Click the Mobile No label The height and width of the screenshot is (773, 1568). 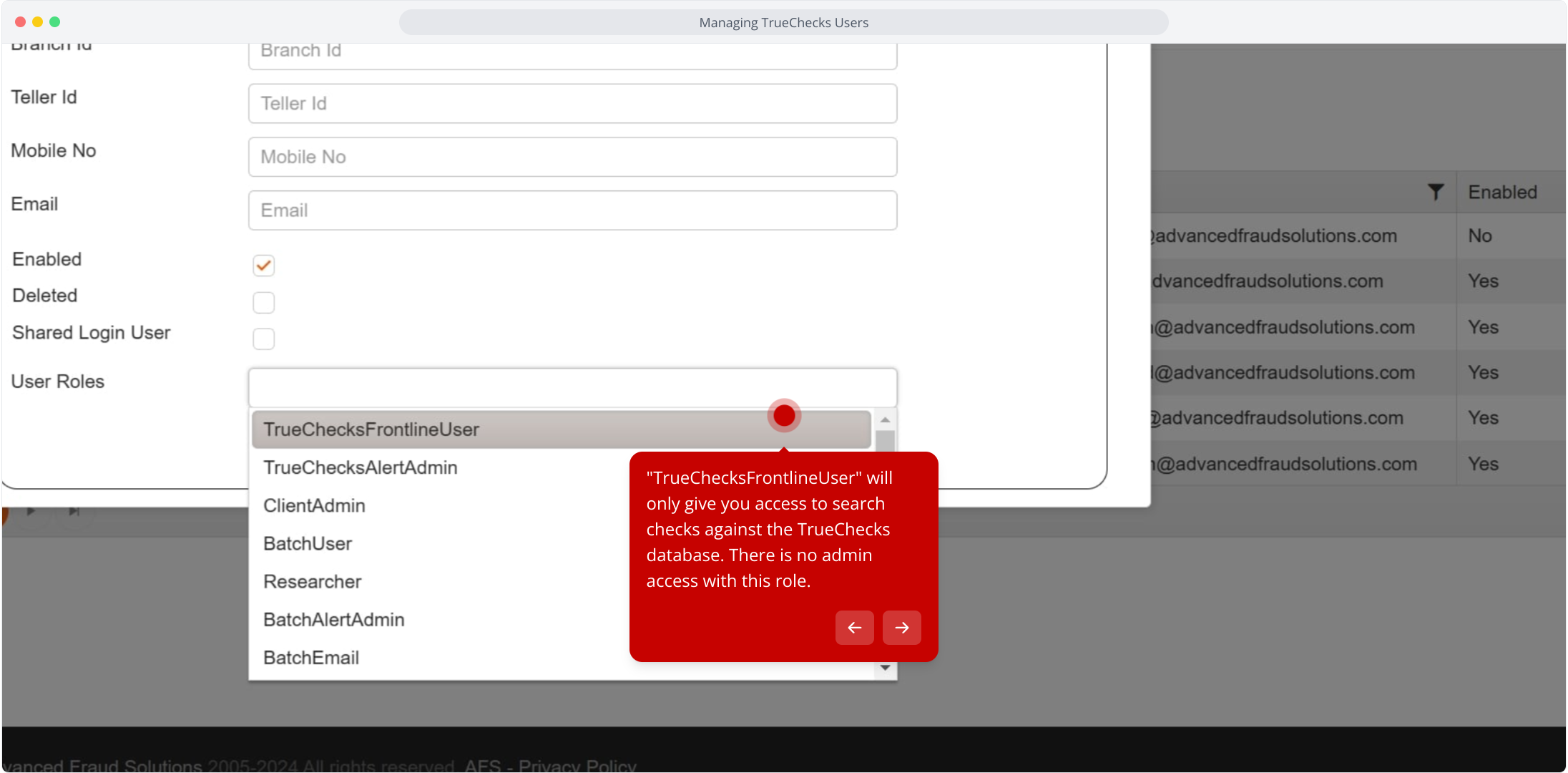[53, 150]
